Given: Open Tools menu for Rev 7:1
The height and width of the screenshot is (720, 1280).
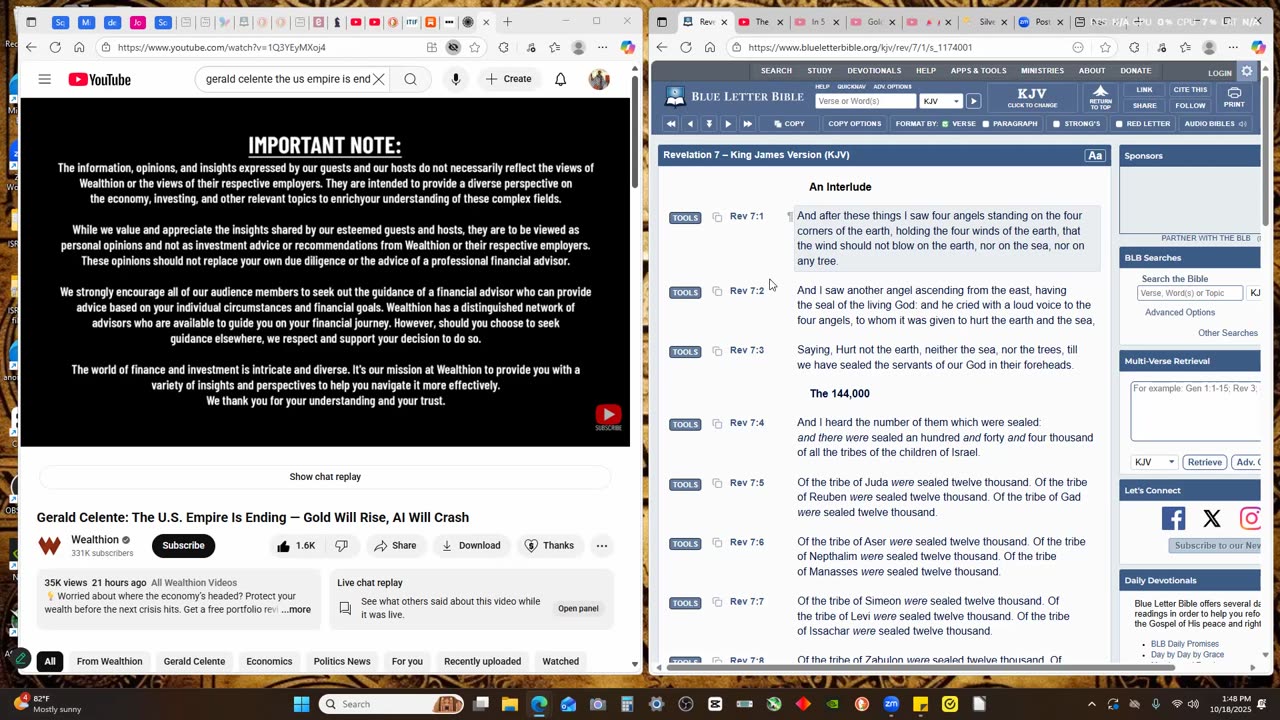Looking at the screenshot, I should 685,217.
